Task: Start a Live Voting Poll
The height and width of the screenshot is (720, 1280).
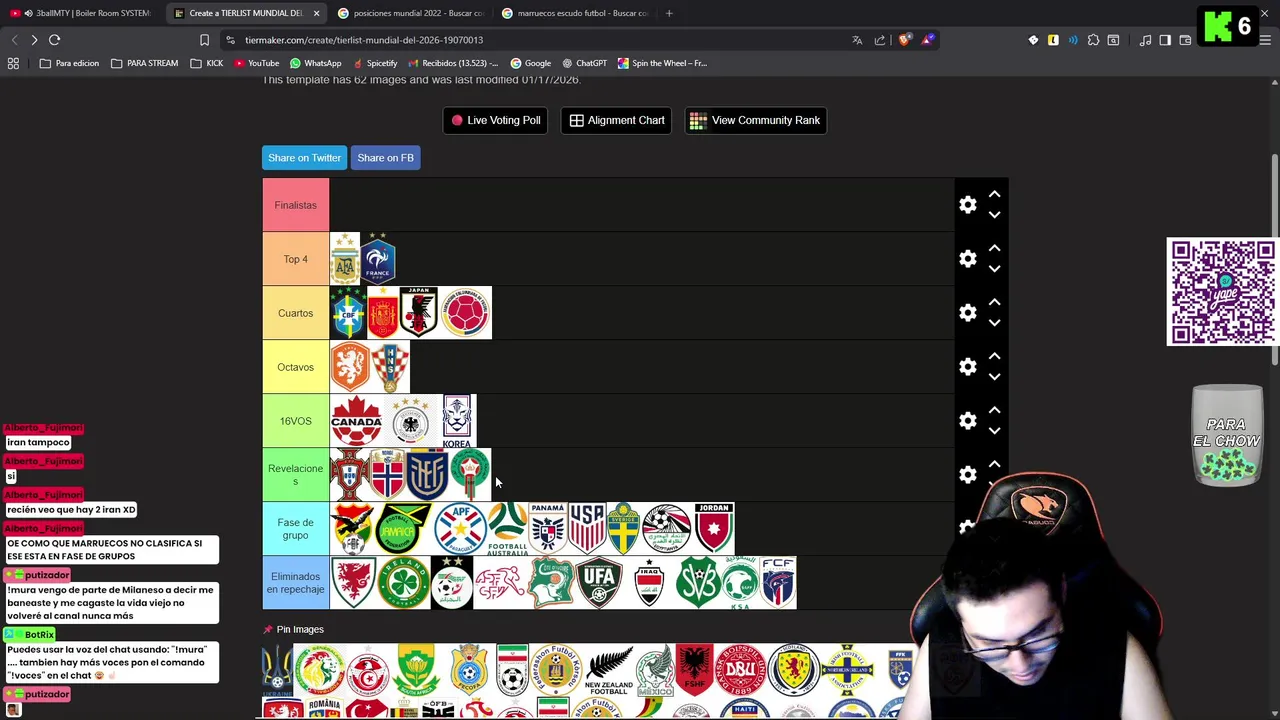Action: point(495,120)
